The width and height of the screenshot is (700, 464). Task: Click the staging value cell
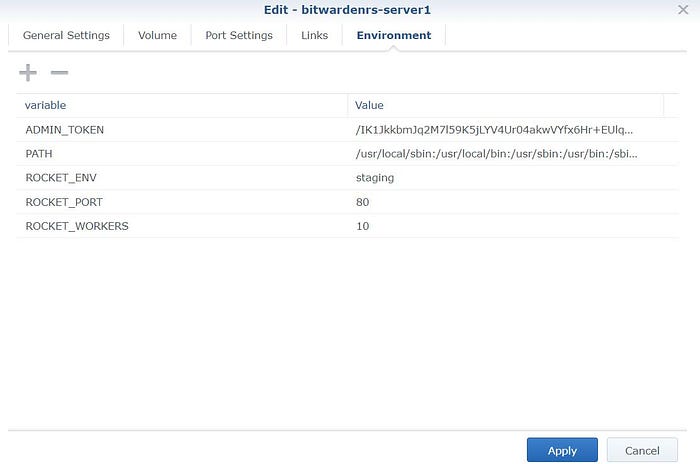click(x=375, y=178)
